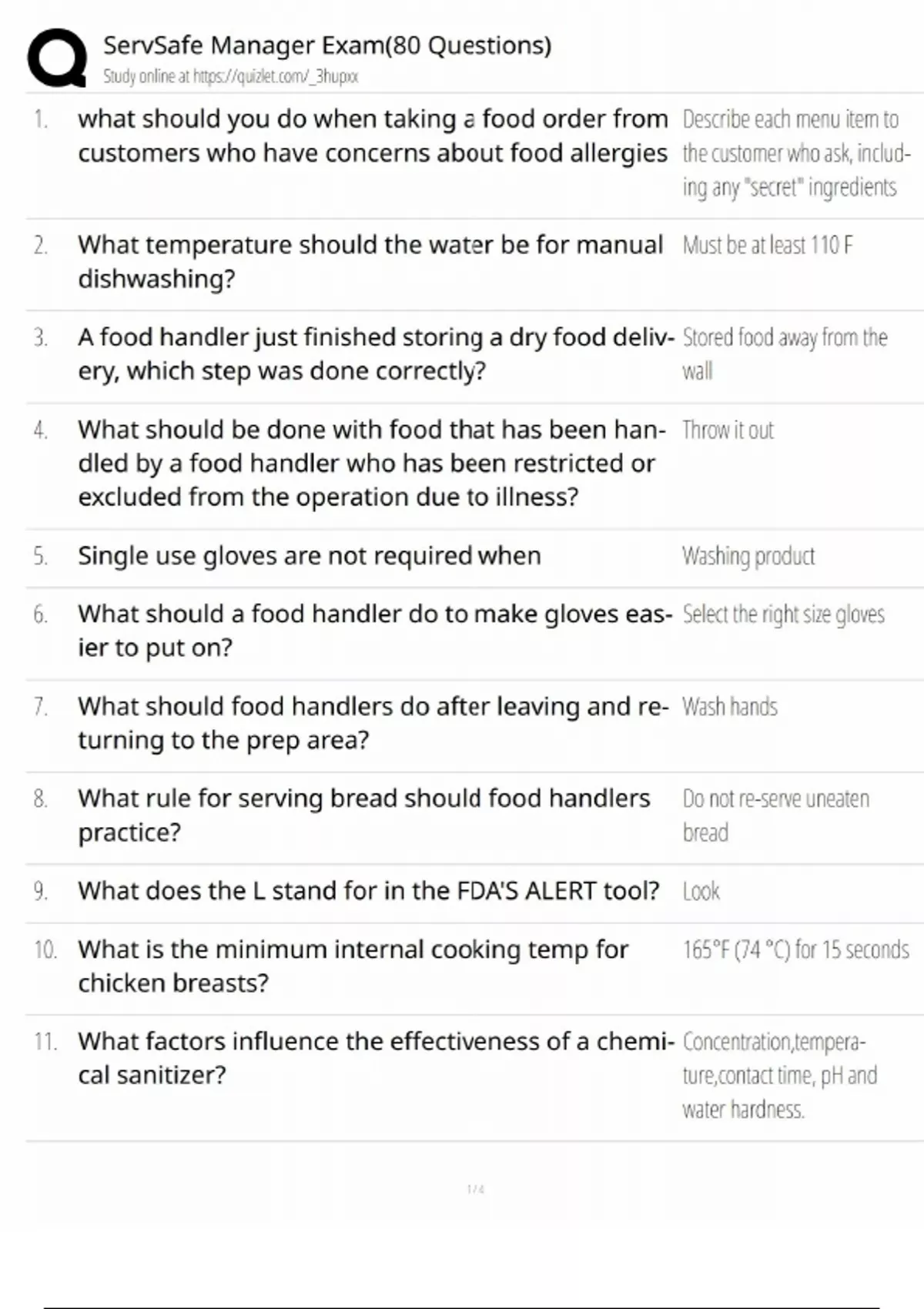
Task: Click the '165°F (74 °C) for 15 seconds' answer
Action: click(795, 949)
